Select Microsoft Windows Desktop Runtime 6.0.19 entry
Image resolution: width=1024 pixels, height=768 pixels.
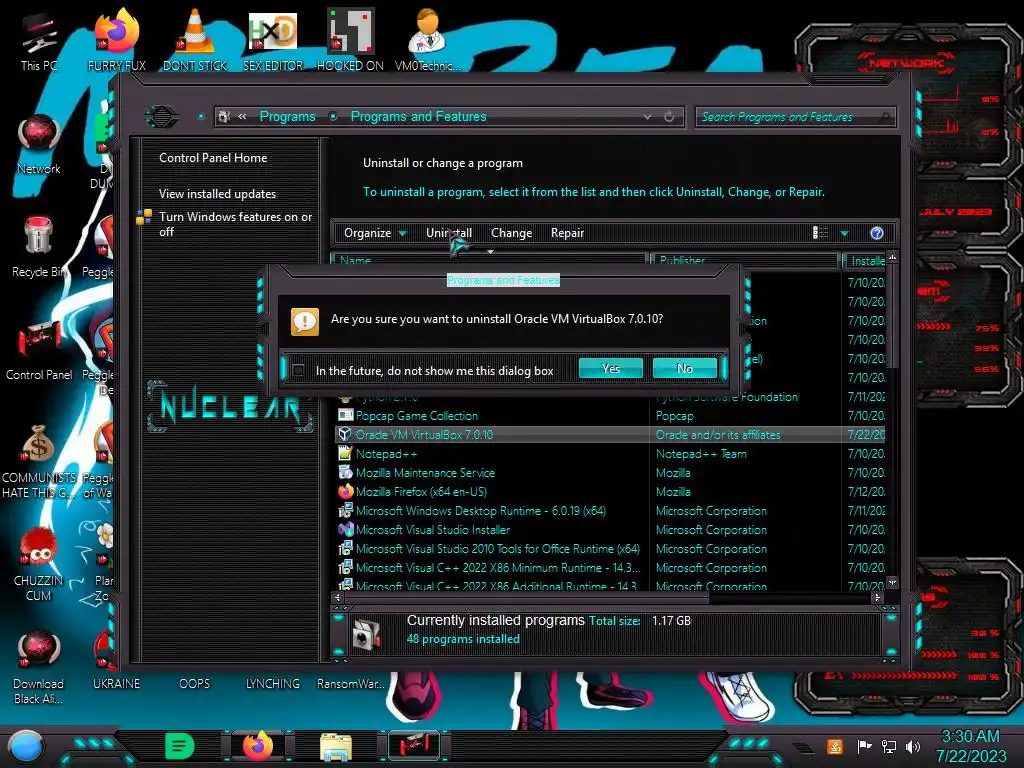tap(610, 511)
